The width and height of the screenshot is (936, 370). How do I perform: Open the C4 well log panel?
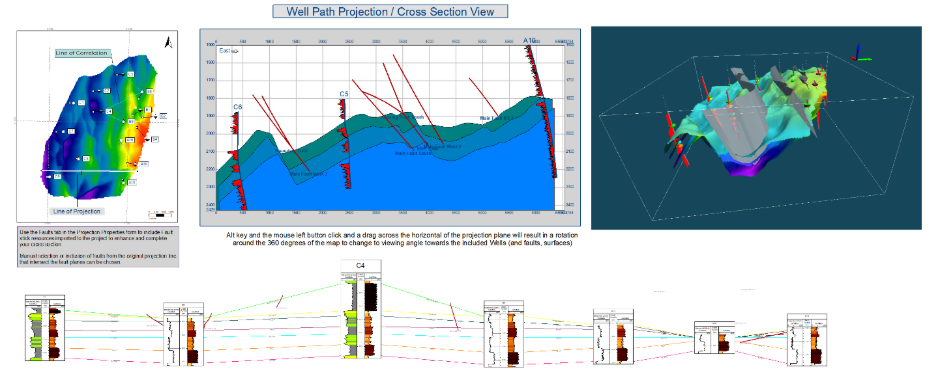pos(361,309)
